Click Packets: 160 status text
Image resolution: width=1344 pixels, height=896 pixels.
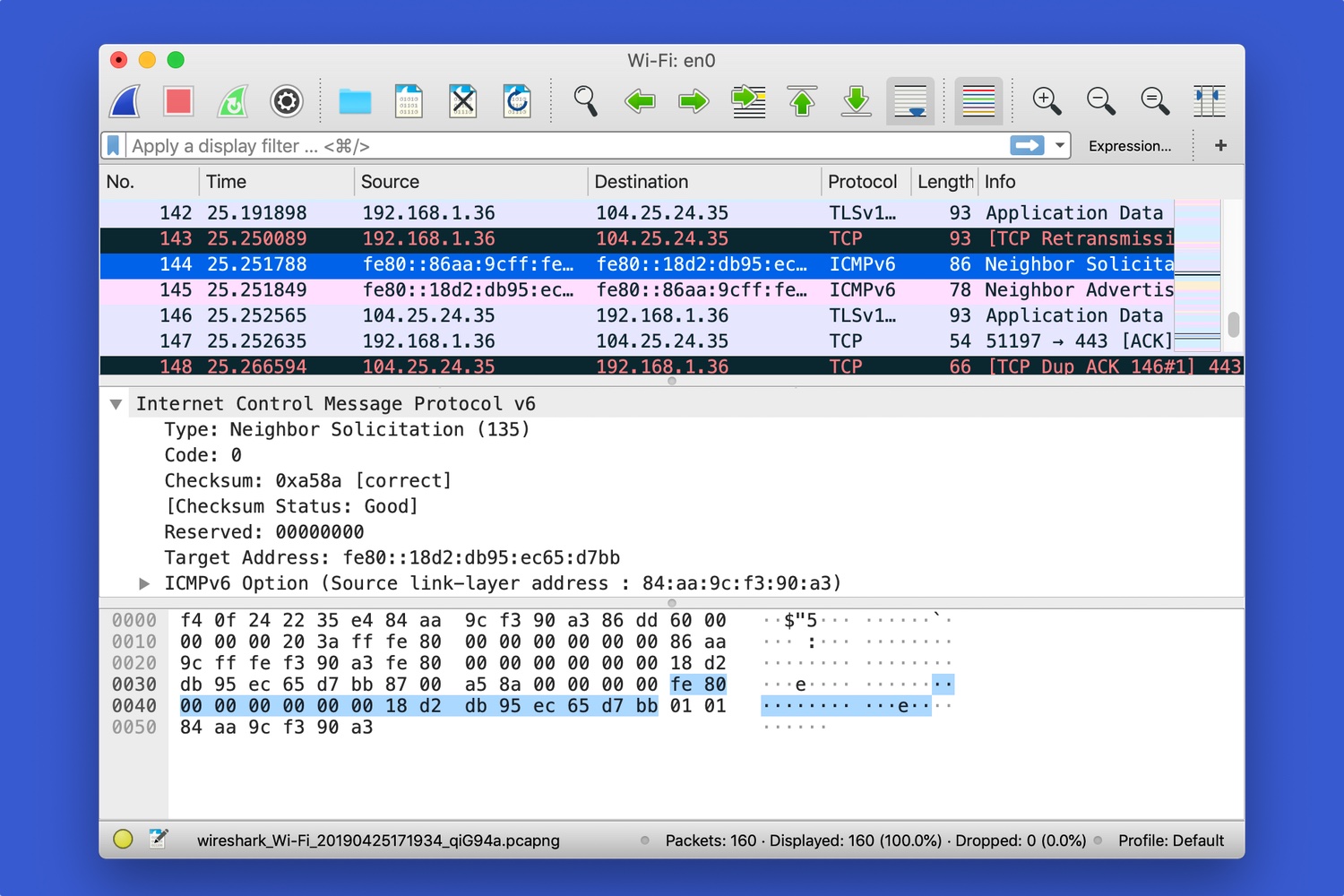click(711, 840)
